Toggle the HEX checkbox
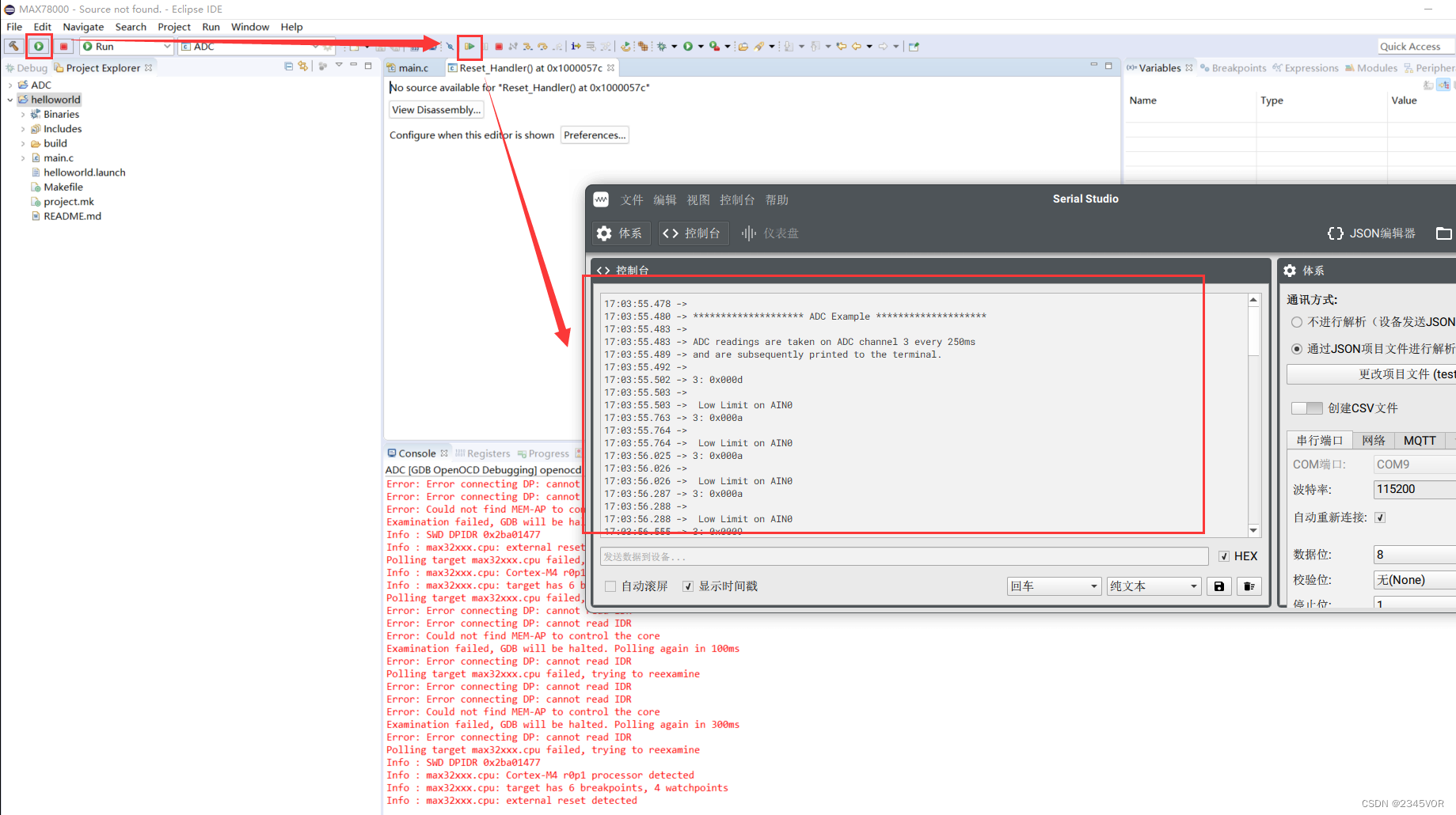Viewport: 1456px width, 815px height. (1224, 556)
